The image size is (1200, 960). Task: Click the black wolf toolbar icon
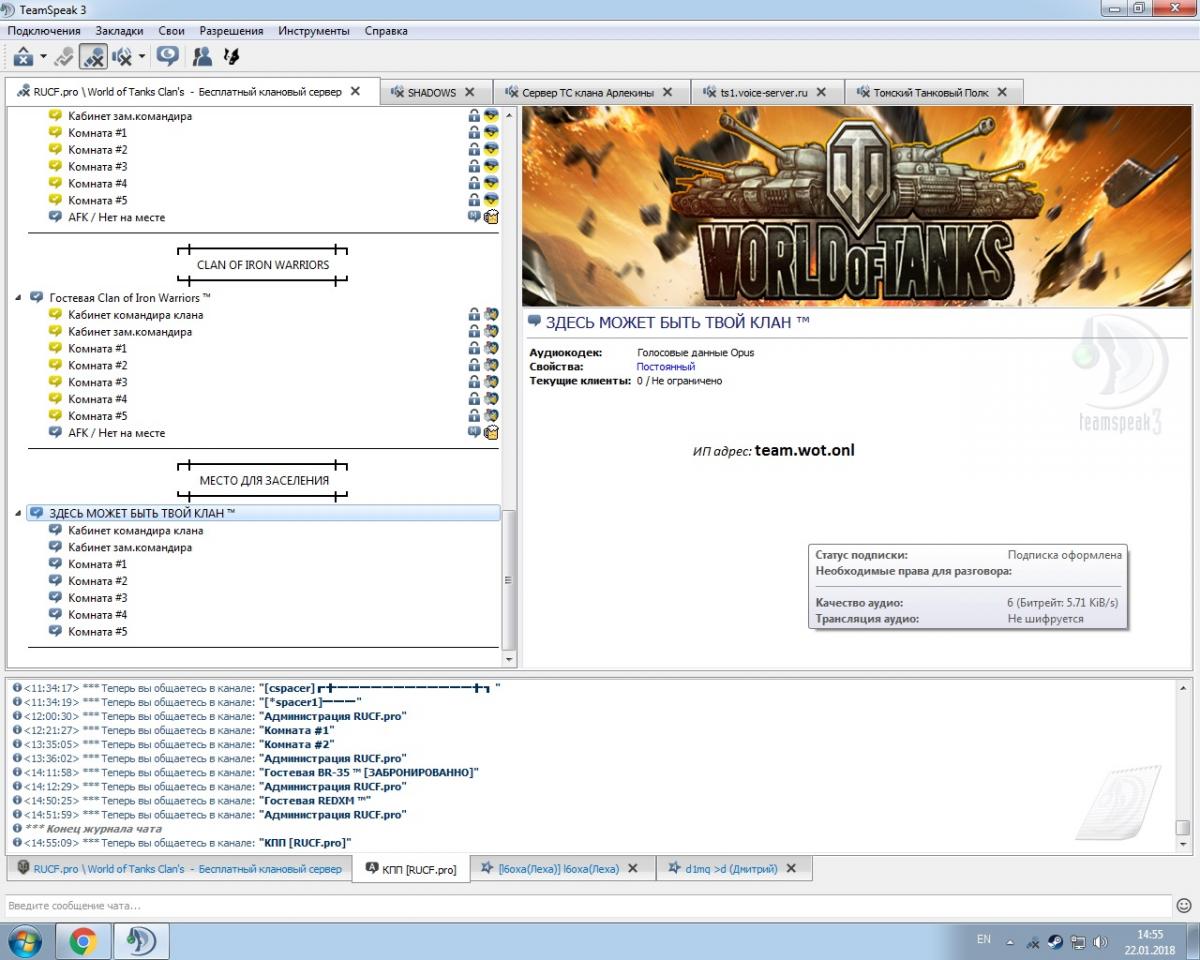click(231, 57)
